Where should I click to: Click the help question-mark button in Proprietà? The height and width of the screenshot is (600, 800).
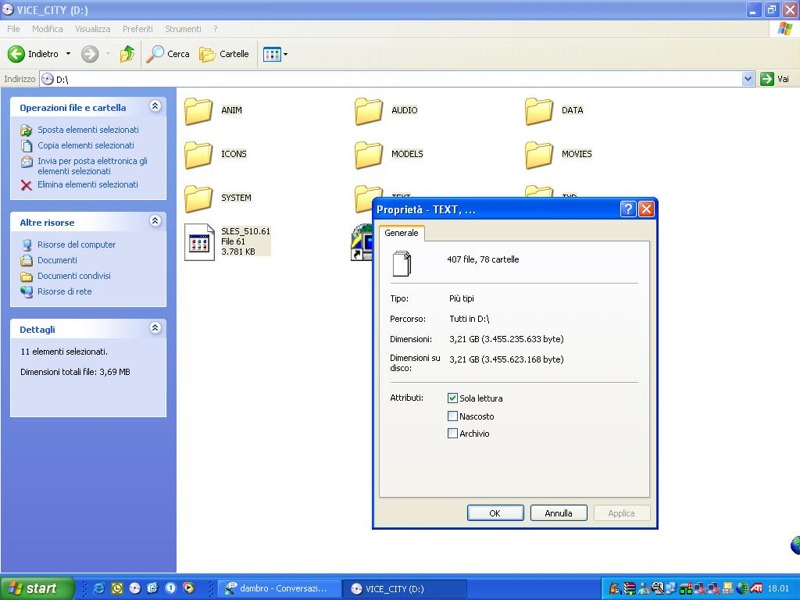pyautogui.click(x=628, y=209)
